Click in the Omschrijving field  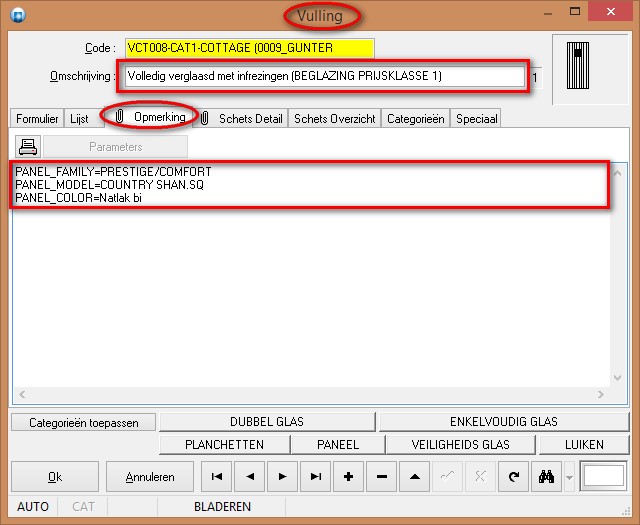324,76
